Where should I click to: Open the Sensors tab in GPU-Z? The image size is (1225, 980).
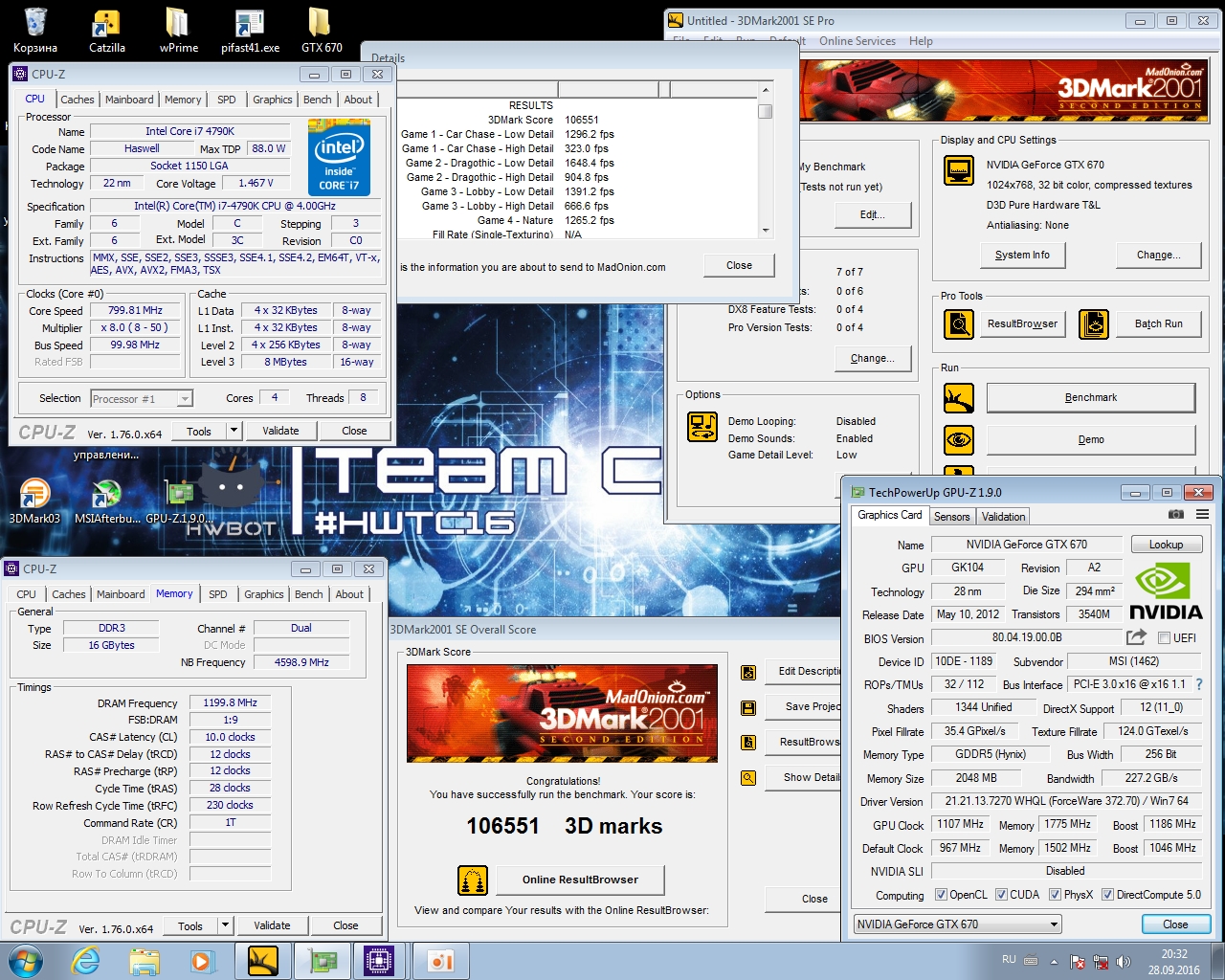(x=952, y=517)
